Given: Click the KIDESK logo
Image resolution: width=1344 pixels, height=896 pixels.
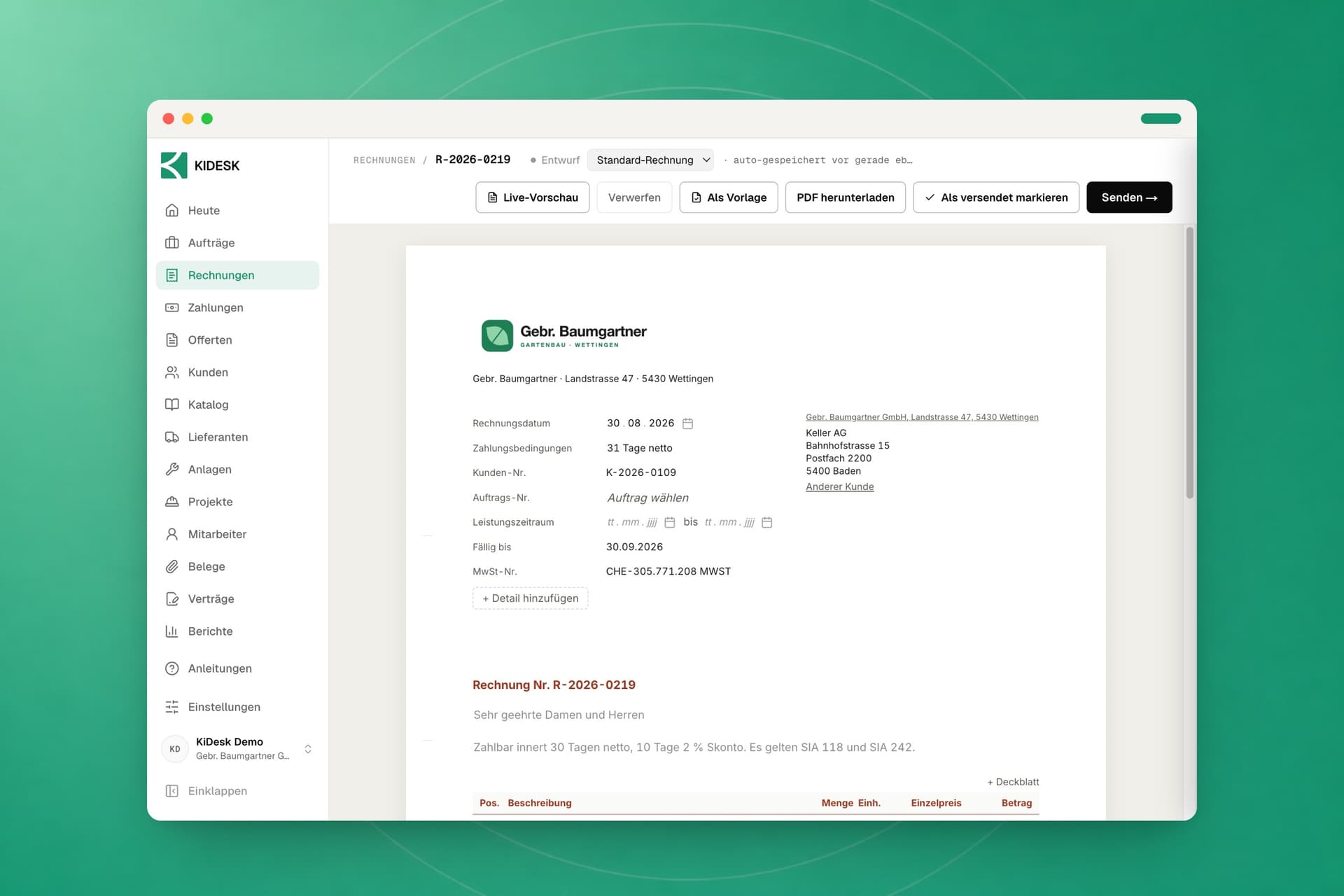Looking at the screenshot, I should coord(200,165).
